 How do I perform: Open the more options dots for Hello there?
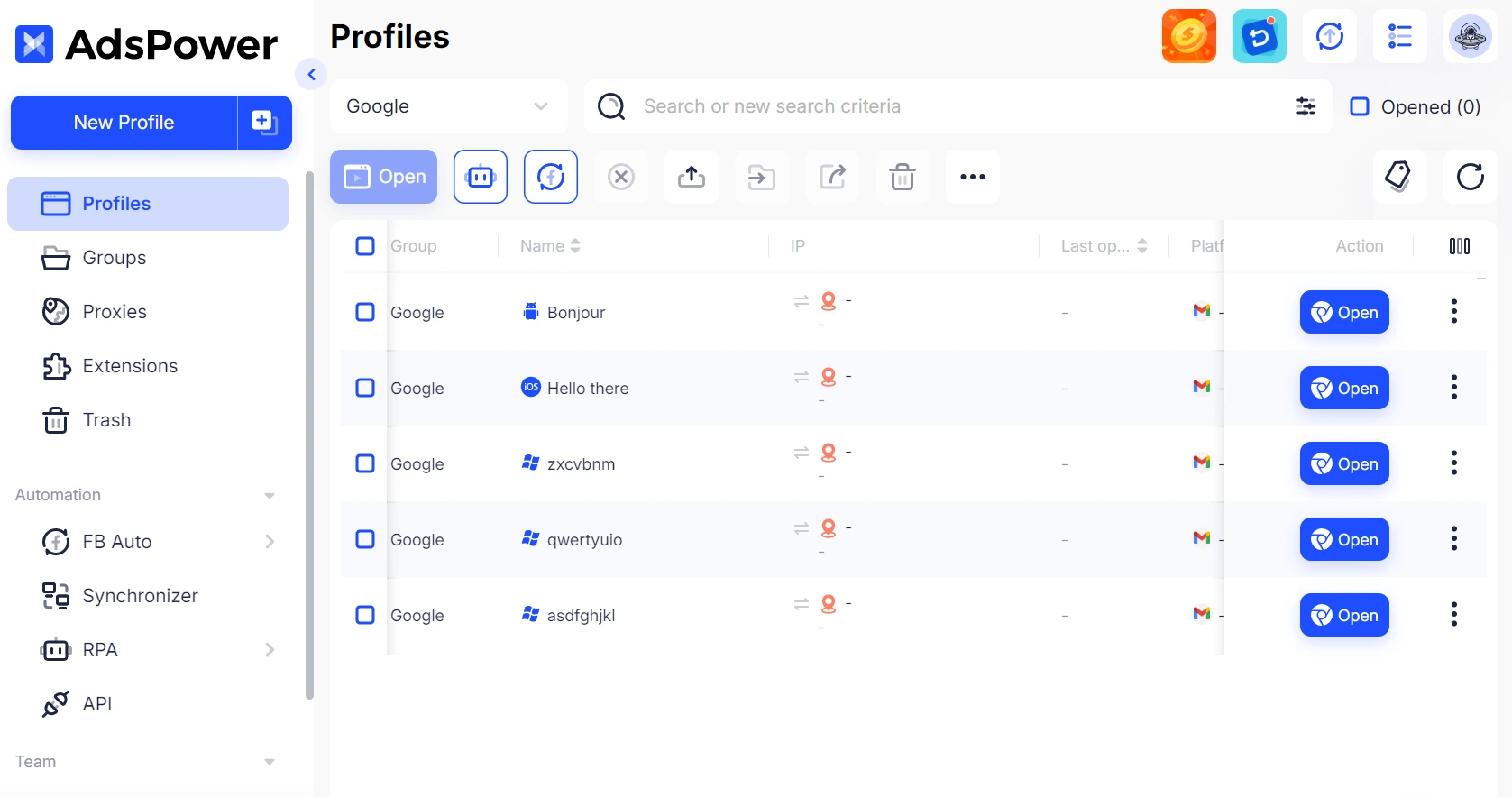tap(1454, 388)
